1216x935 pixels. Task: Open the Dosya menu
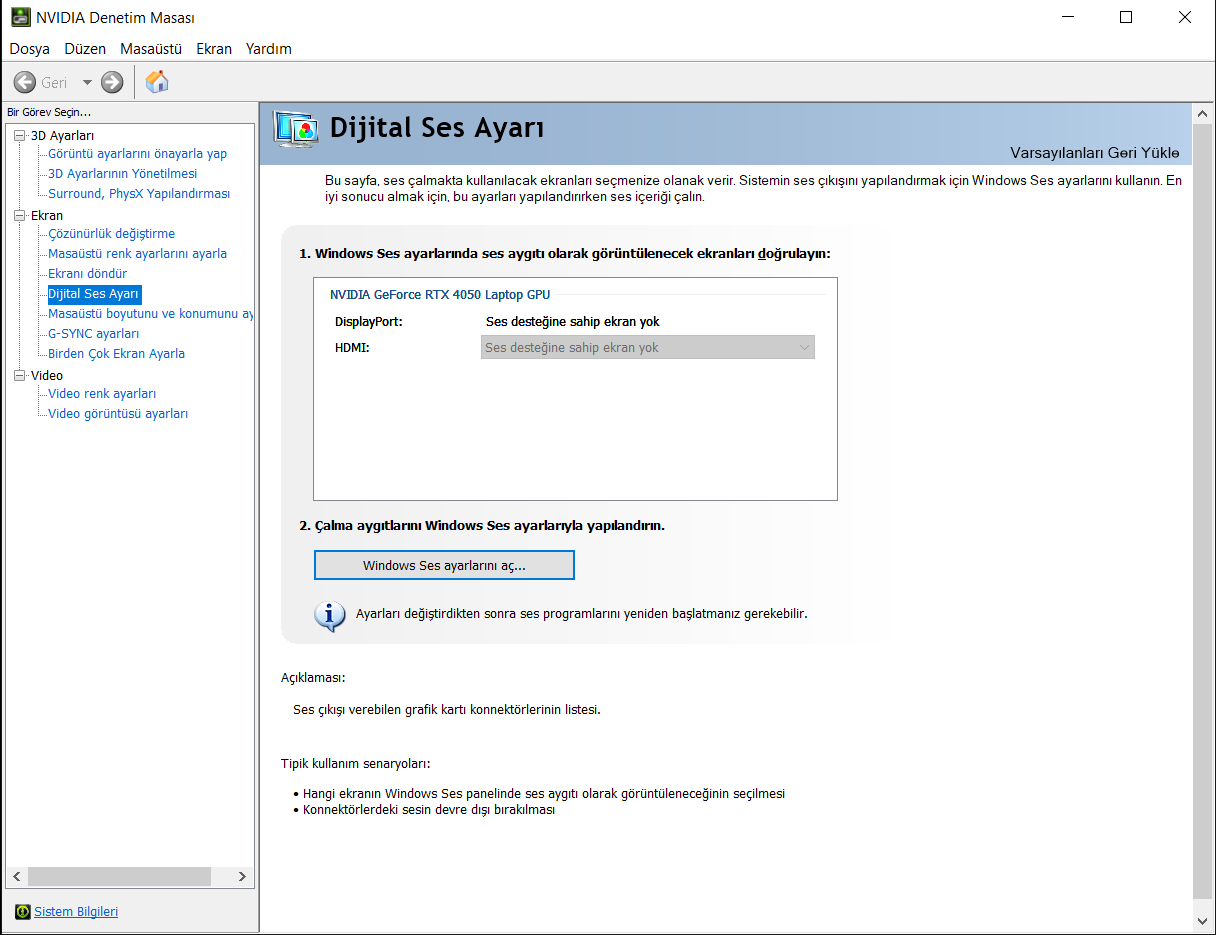click(x=30, y=48)
